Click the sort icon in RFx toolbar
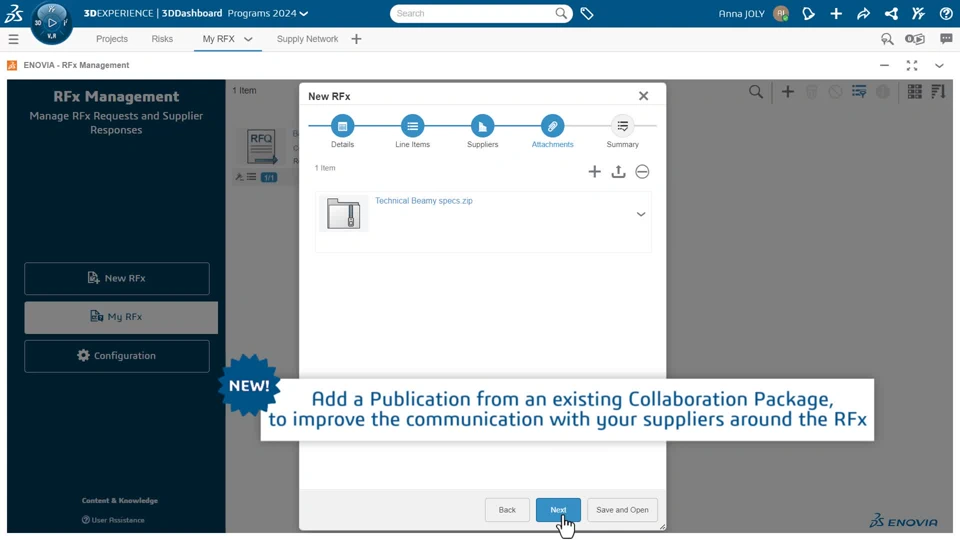 coord(939,92)
